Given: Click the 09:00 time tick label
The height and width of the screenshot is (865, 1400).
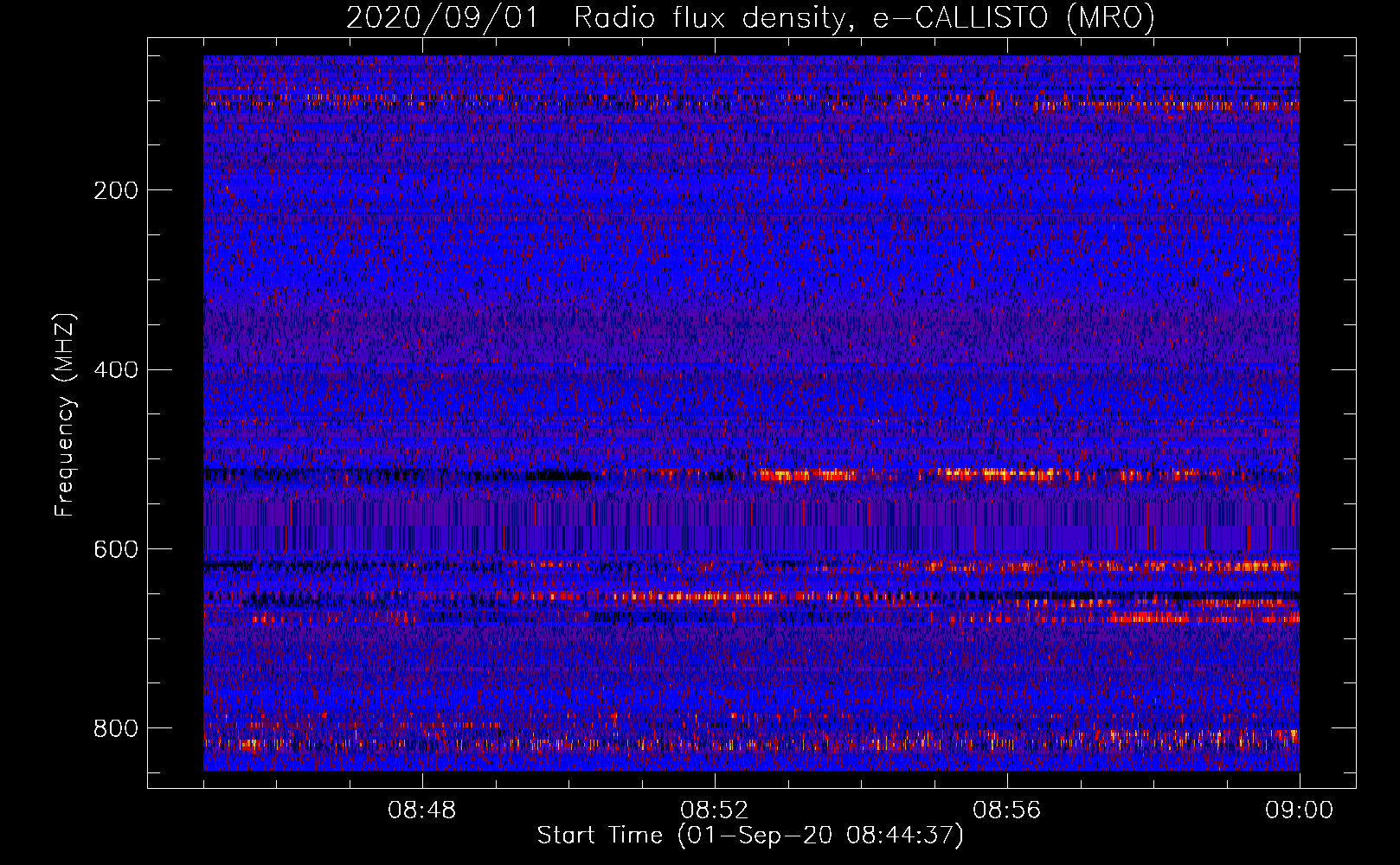Looking at the screenshot, I should (x=1300, y=811).
